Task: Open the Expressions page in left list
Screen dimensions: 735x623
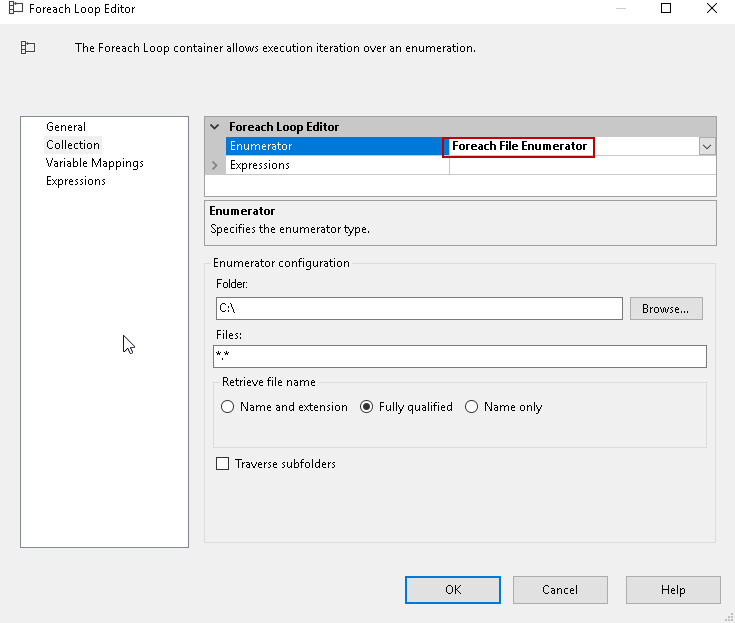Action: [x=76, y=181]
